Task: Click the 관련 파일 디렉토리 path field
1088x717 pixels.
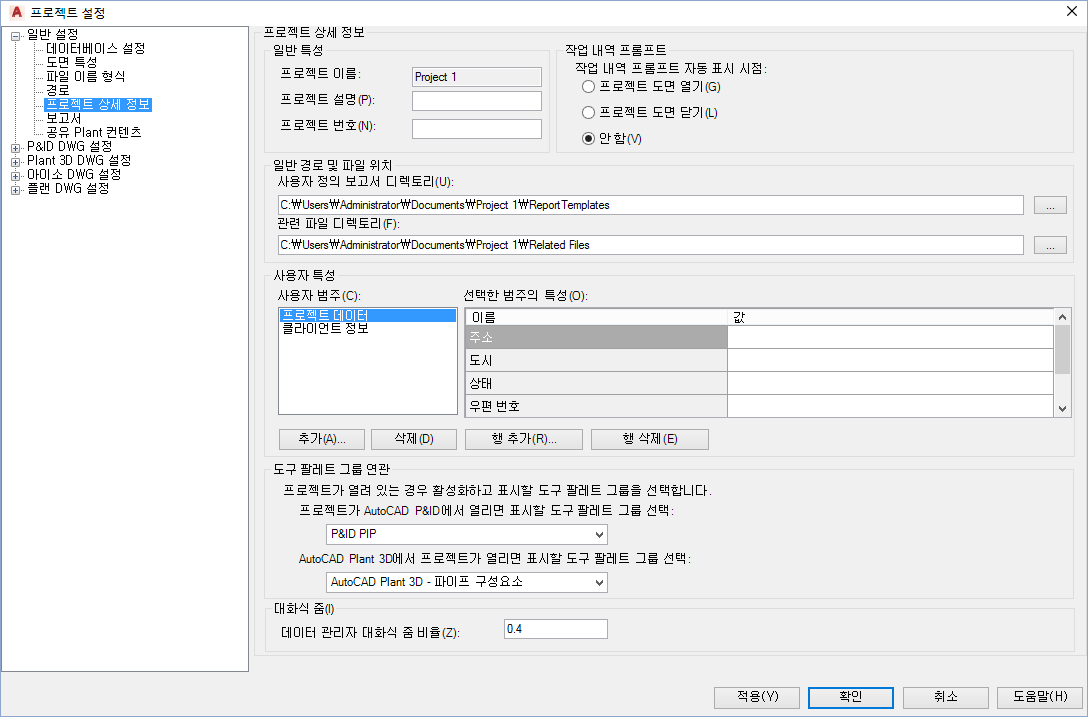Action: [x=650, y=245]
